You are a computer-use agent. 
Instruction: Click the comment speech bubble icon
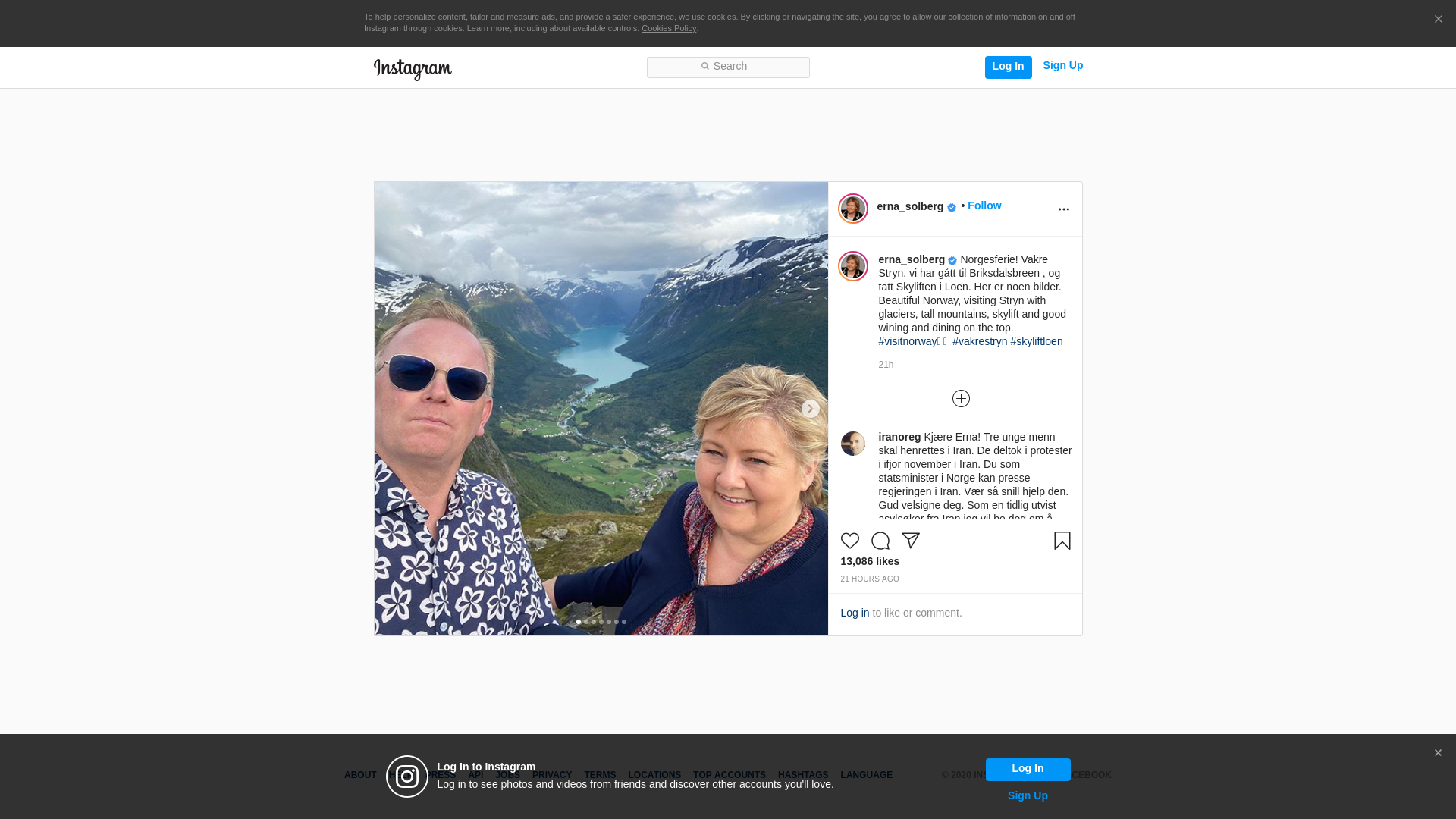[x=880, y=541]
